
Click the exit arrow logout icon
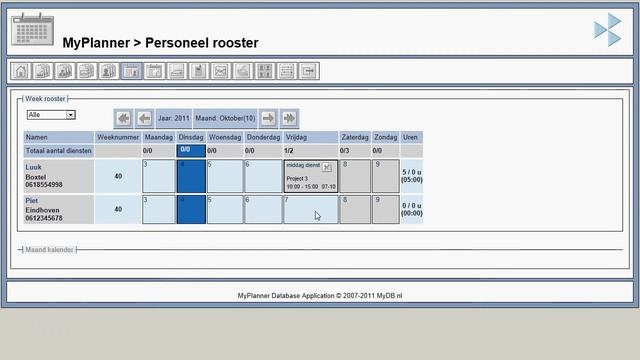309,71
